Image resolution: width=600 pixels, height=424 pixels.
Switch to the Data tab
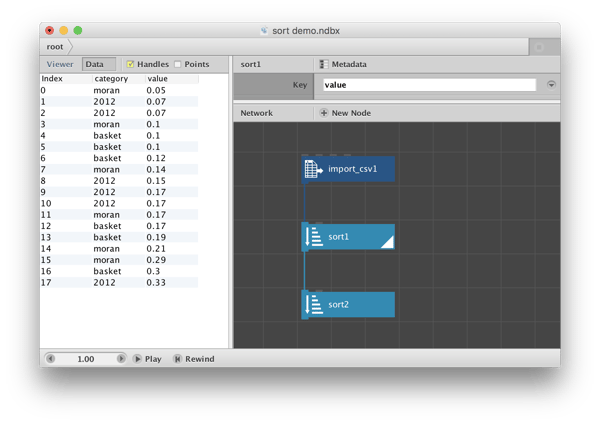(x=99, y=64)
